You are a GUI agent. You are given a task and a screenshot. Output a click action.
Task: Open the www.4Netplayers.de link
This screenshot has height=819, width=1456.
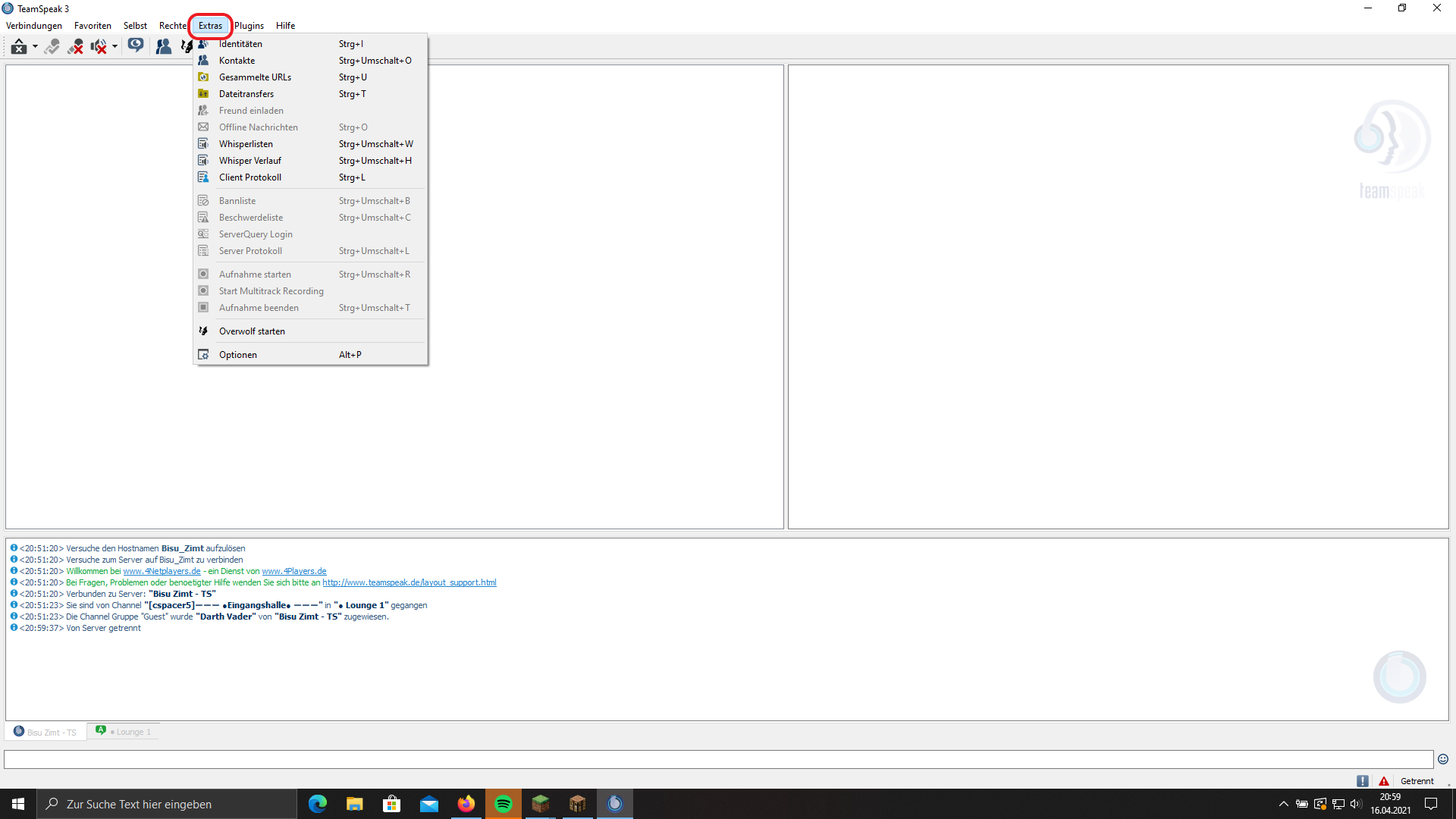coord(162,571)
